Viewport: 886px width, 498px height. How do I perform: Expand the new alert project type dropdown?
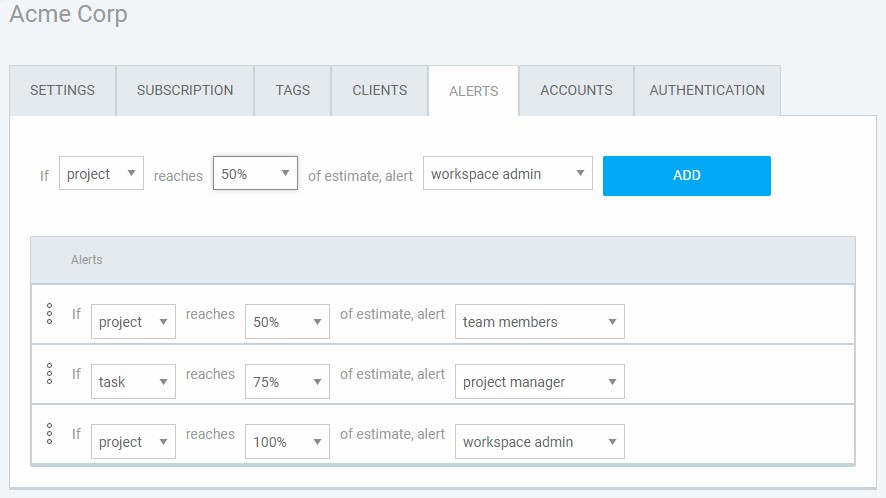coord(101,173)
